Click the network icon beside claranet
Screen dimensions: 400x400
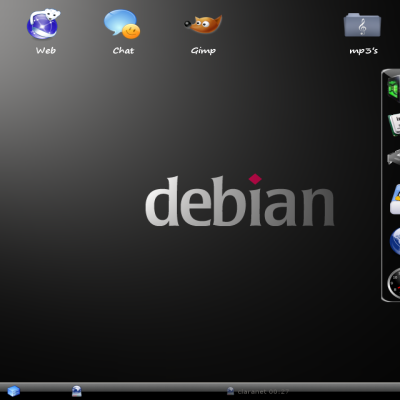230,391
